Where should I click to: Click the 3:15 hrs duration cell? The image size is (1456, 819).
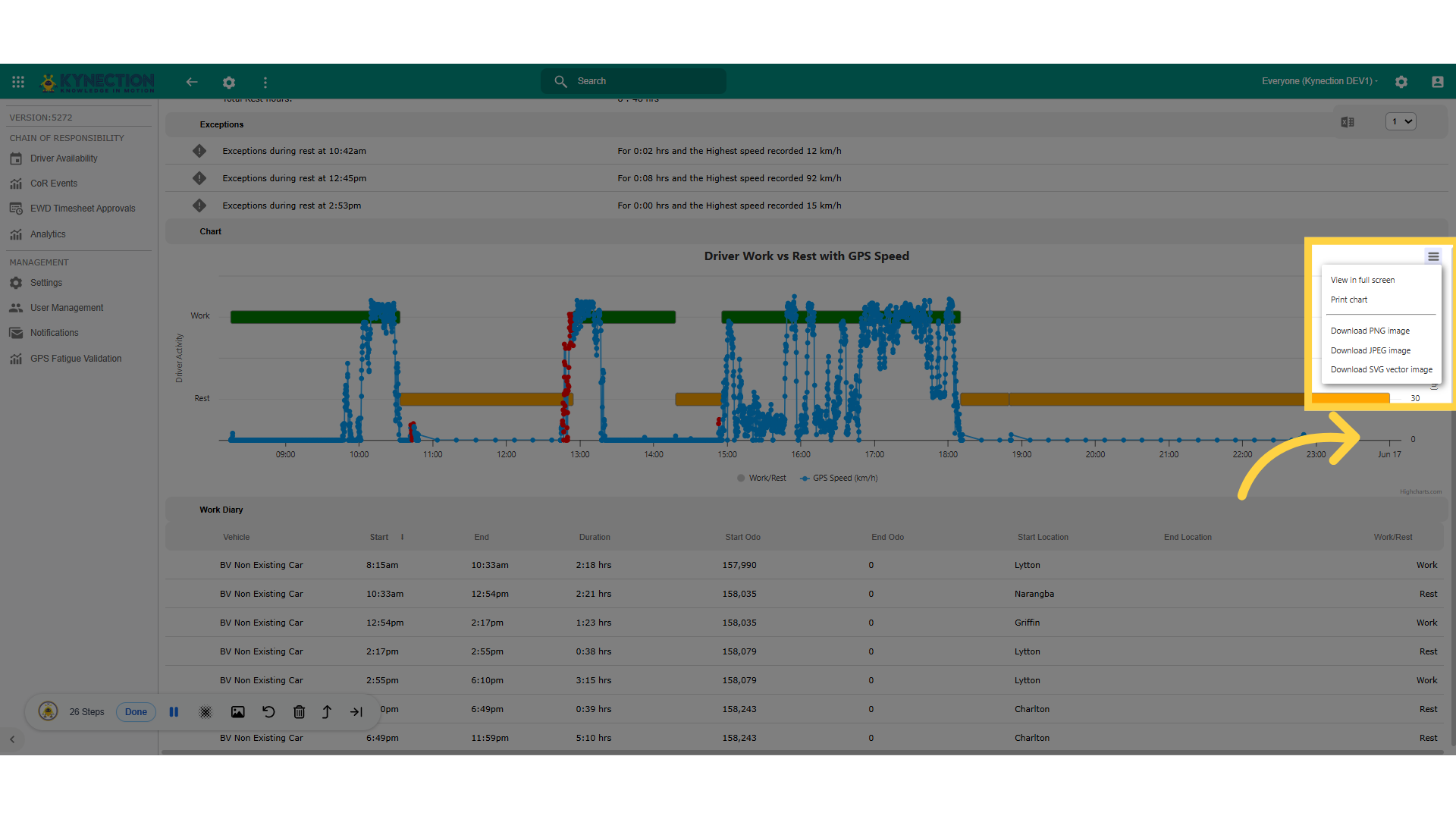[593, 681]
